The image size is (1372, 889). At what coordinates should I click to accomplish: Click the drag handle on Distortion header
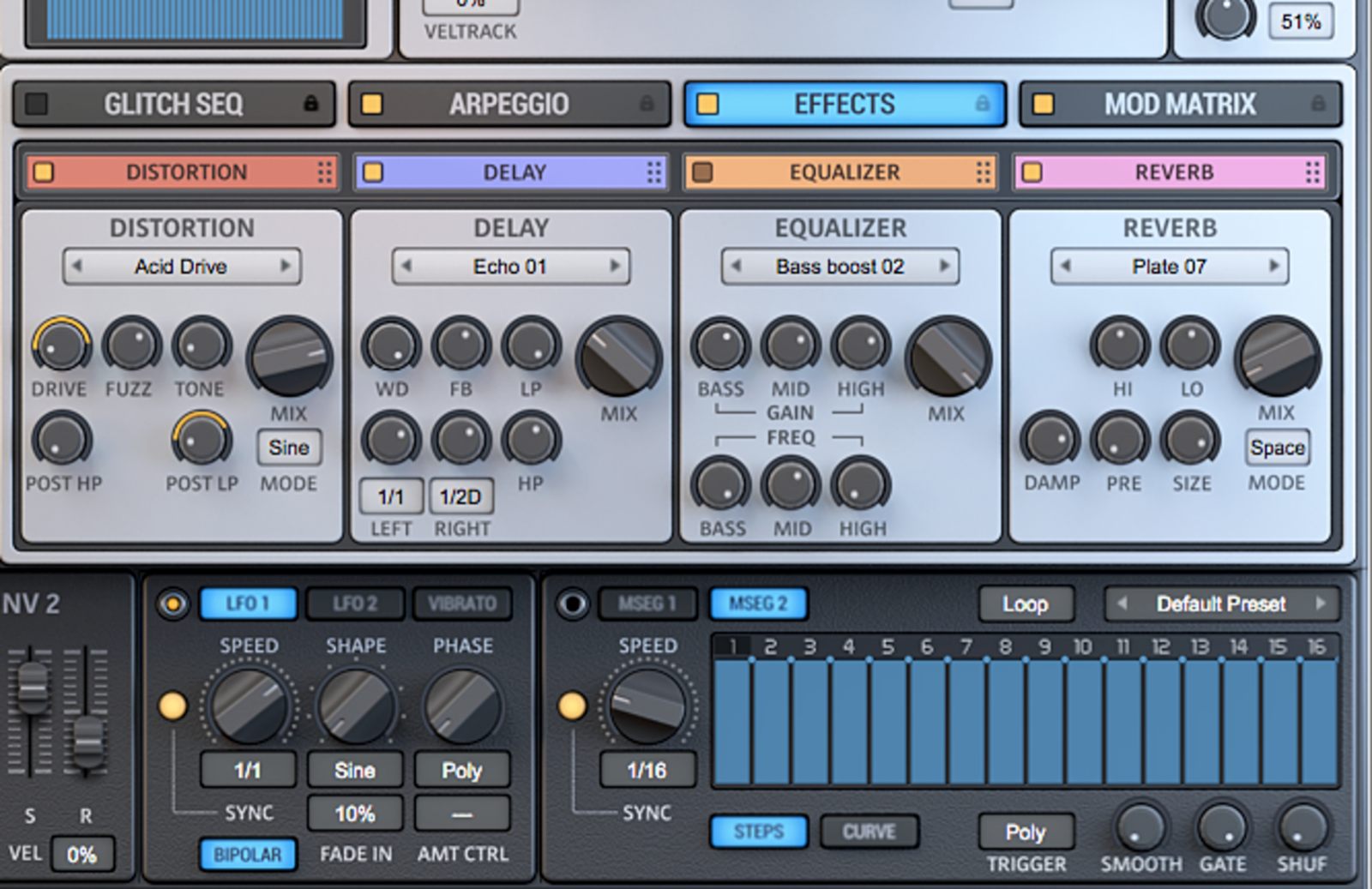click(x=325, y=172)
